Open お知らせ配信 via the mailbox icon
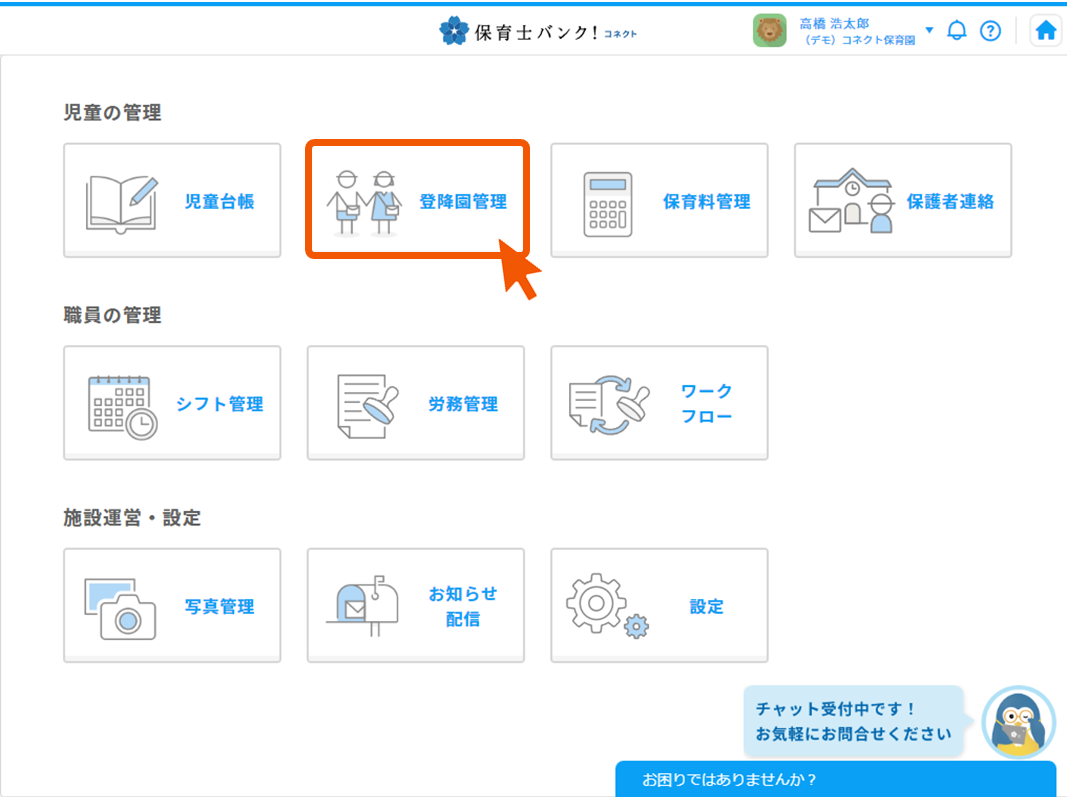 point(416,605)
